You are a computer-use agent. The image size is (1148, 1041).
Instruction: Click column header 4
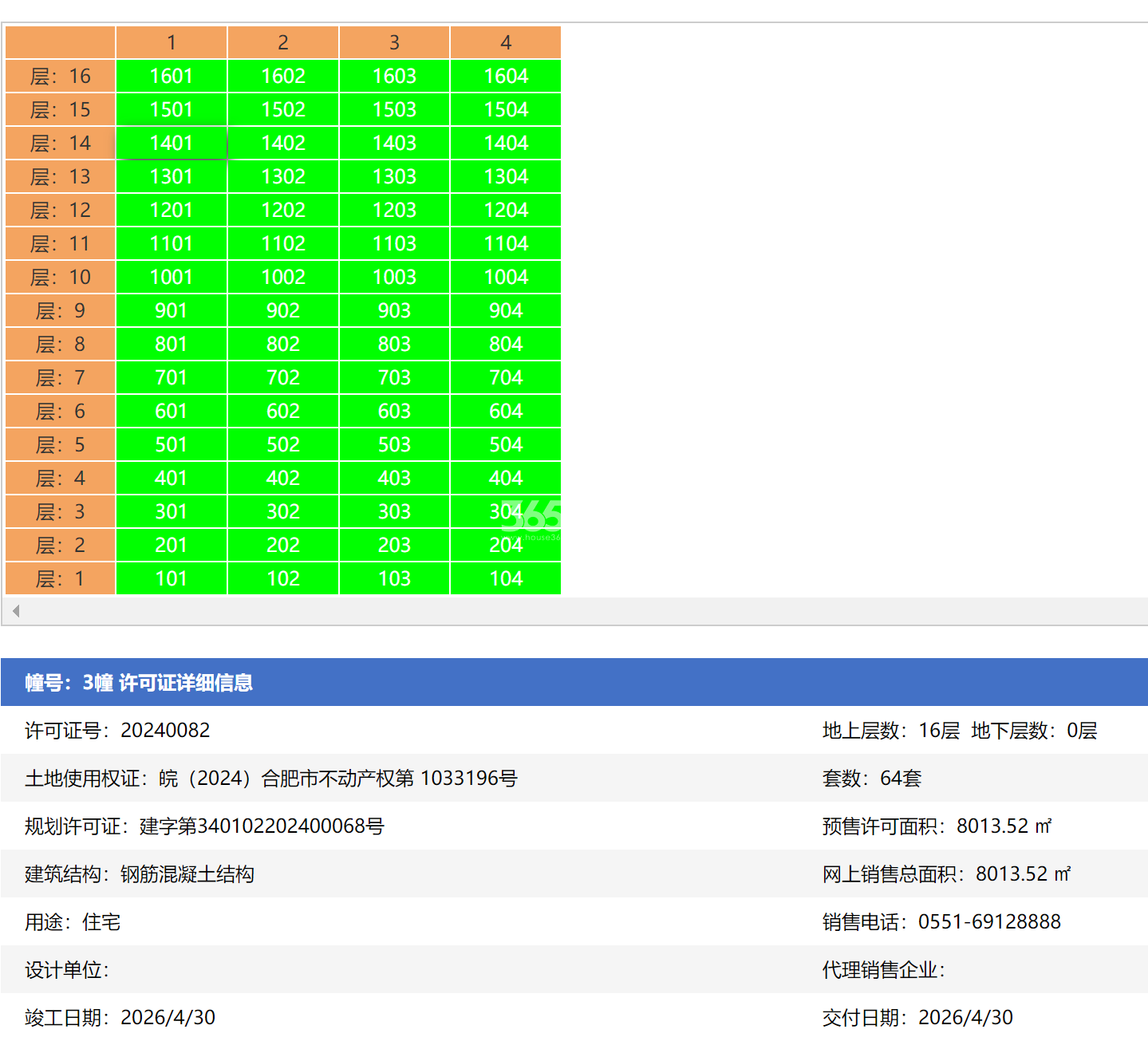pos(506,42)
